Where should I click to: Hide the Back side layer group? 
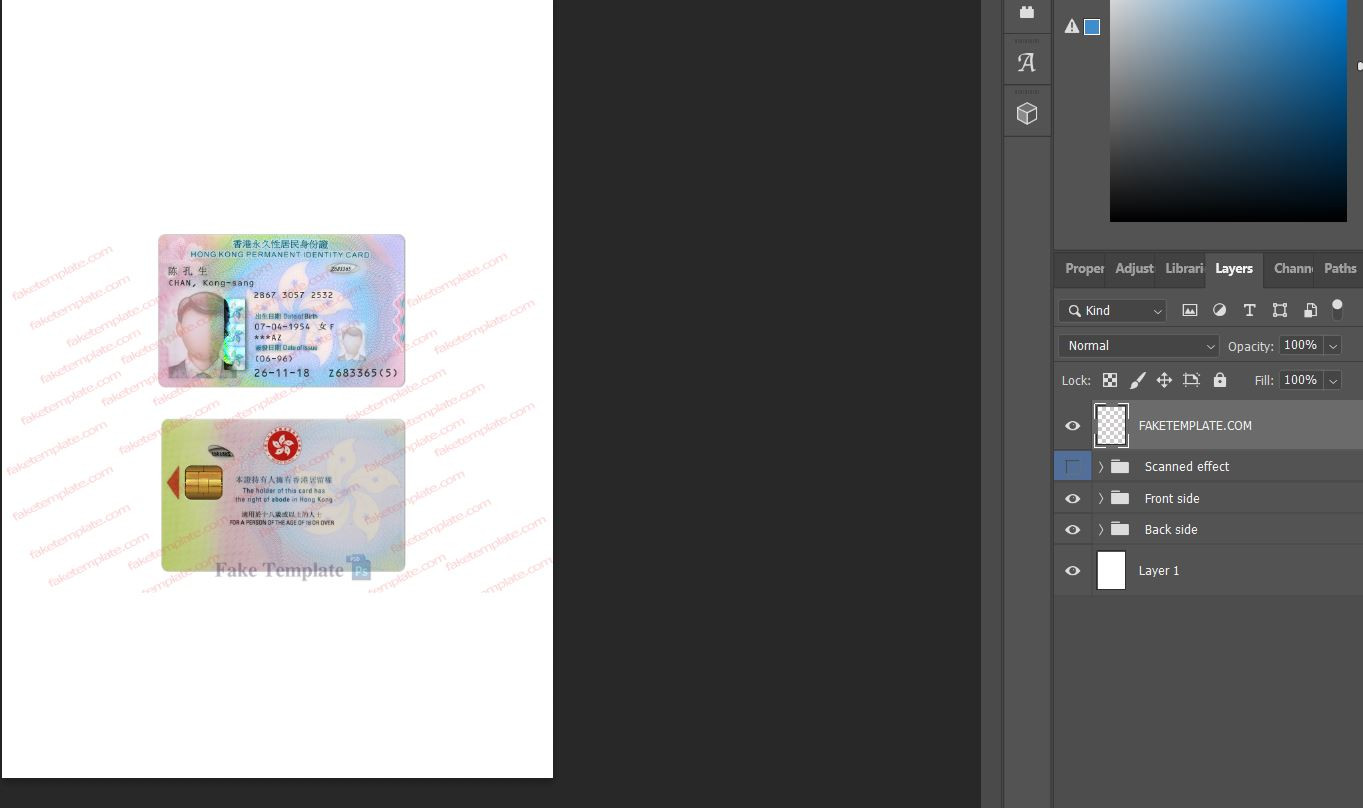(1072, 529)
